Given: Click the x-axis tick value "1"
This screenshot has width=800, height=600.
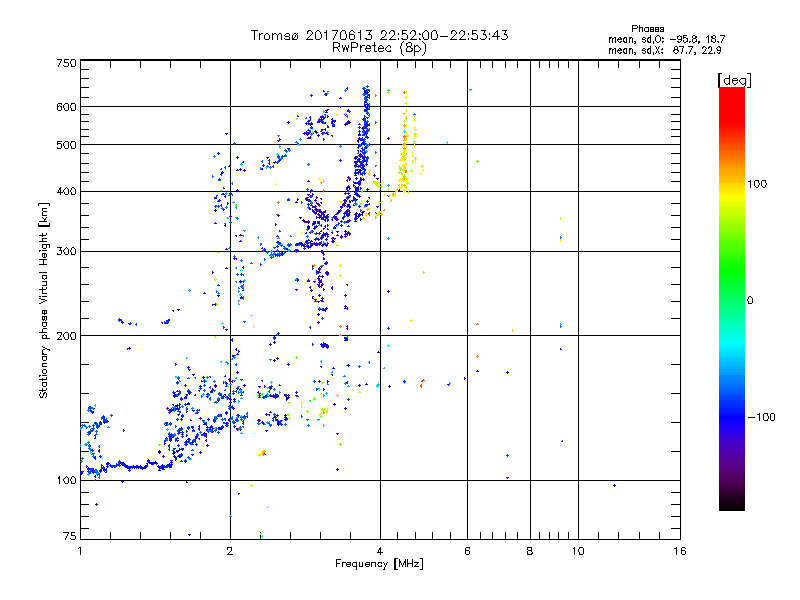Looking at the screenshot, I should click(x=80, y=551).
